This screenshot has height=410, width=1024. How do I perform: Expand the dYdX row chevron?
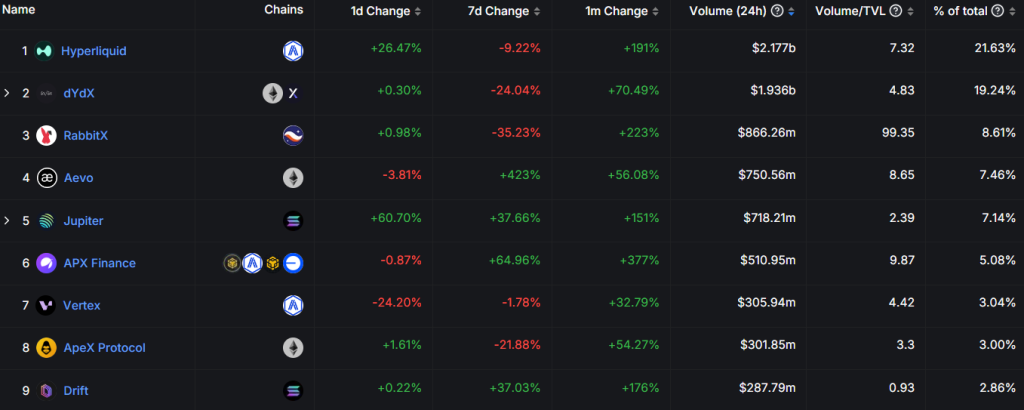tap(7, 93)
